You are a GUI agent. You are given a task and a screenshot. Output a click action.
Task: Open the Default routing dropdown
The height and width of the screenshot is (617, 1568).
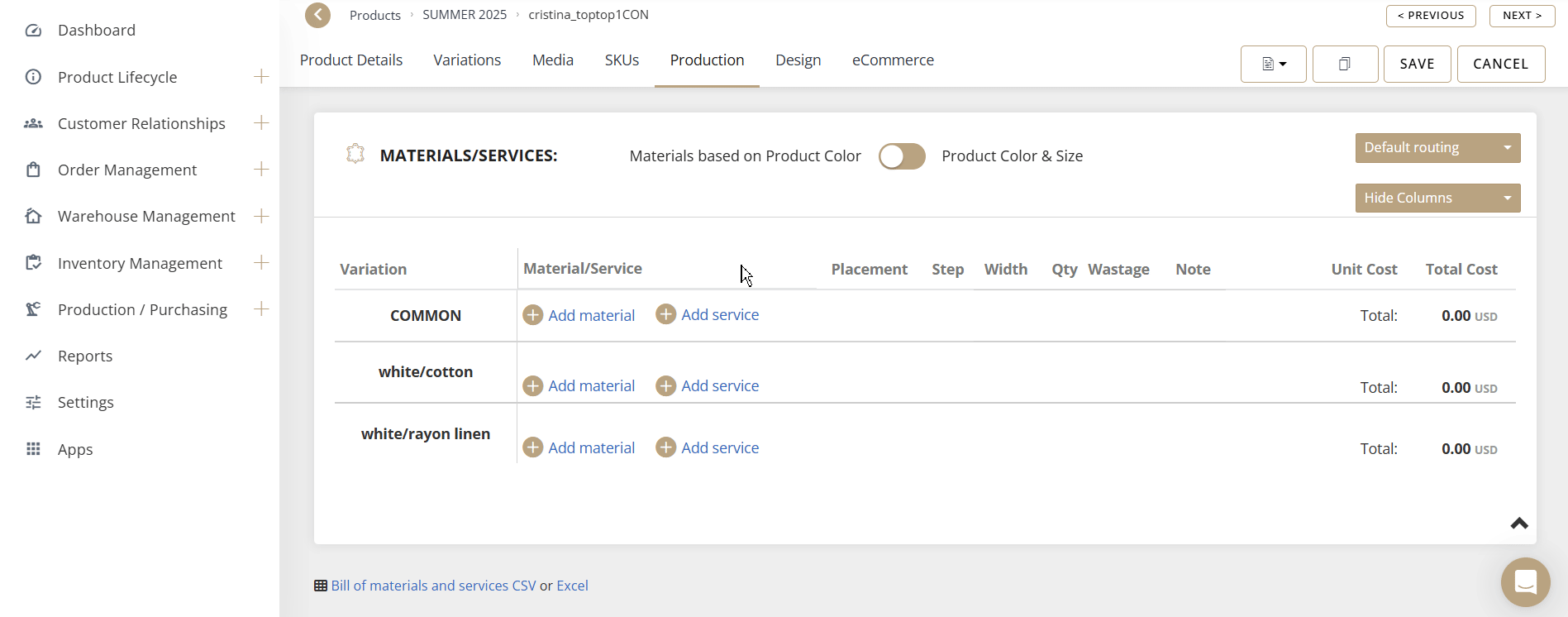click(1437, 148)
